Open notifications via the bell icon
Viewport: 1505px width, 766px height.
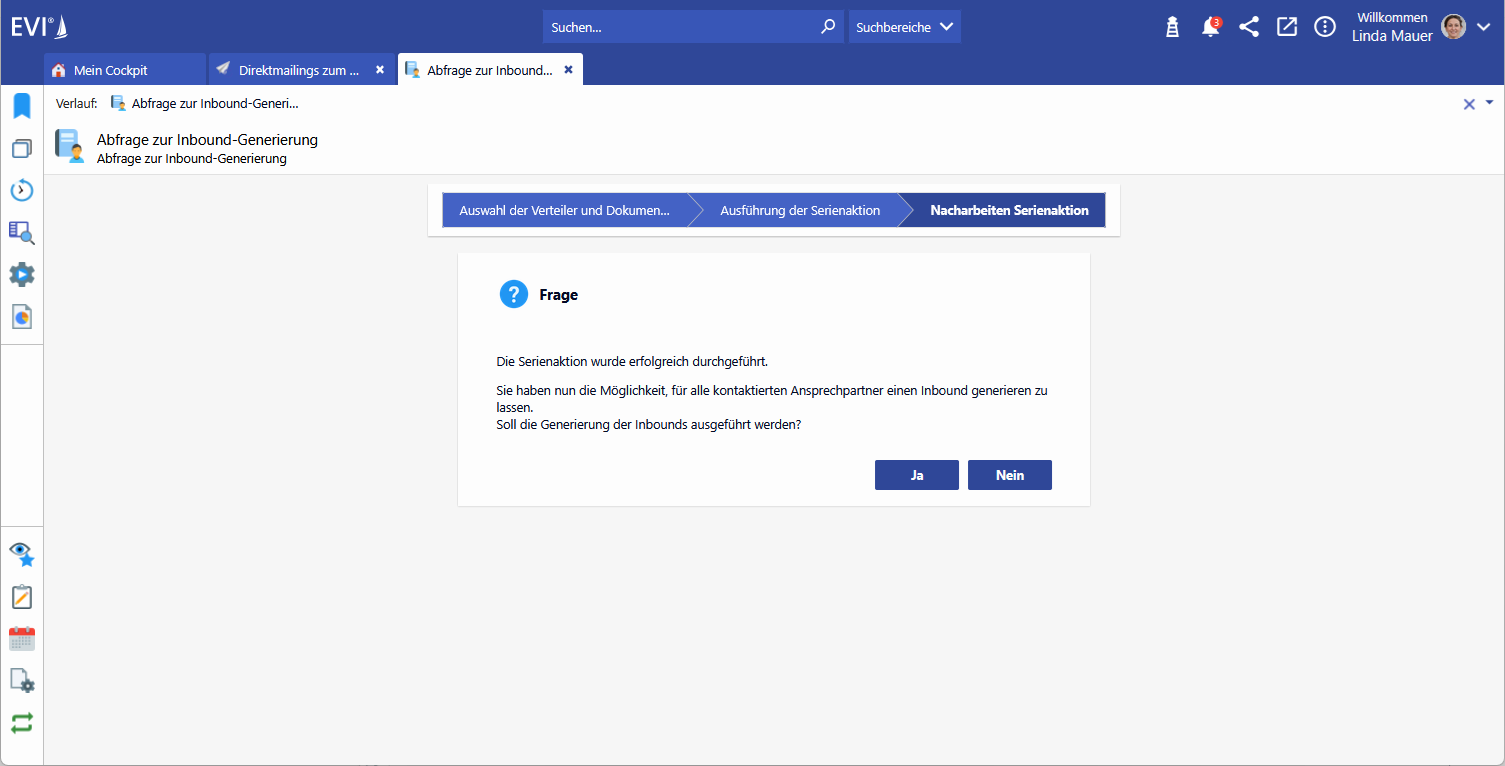1210,26
